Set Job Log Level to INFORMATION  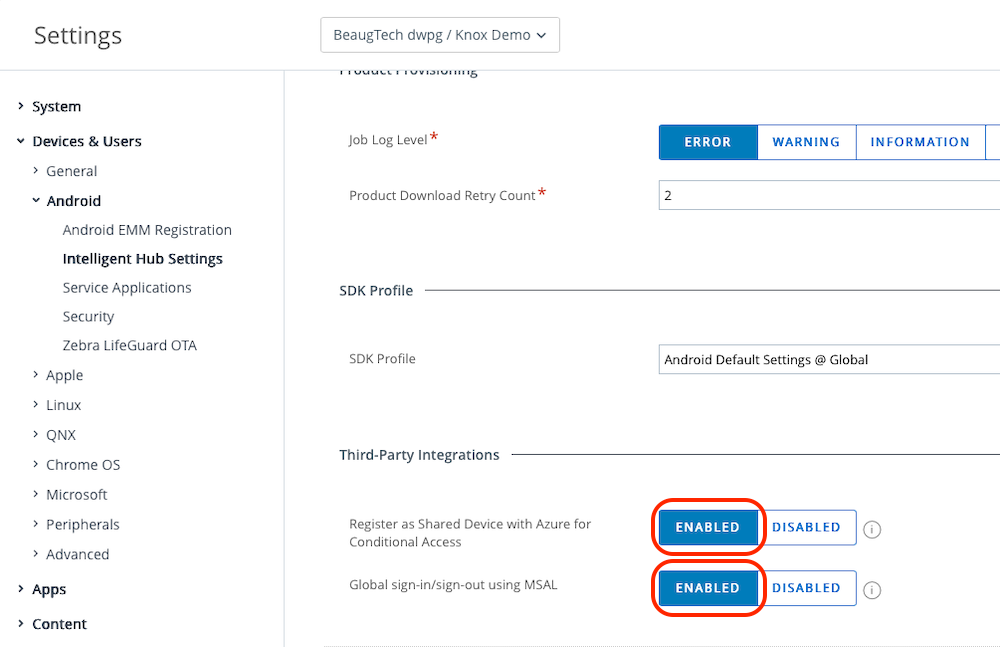click(x=920, y=142)
